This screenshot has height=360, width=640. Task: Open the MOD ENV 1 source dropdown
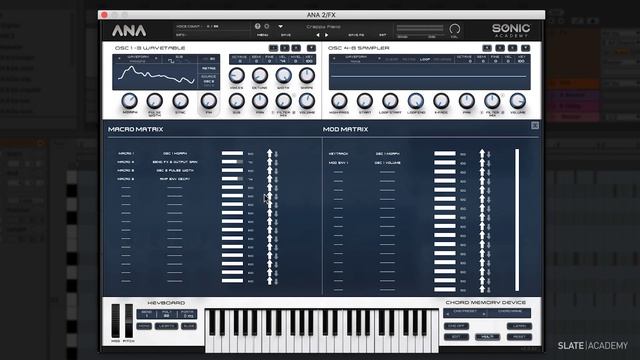[x=338, y=163]
